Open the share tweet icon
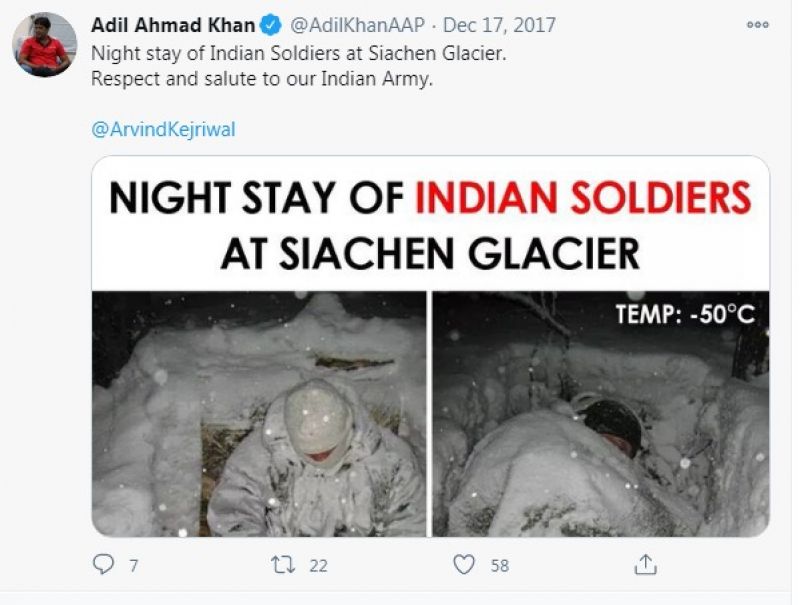This screenshot has height=605, width=800. tap(645, 565)
